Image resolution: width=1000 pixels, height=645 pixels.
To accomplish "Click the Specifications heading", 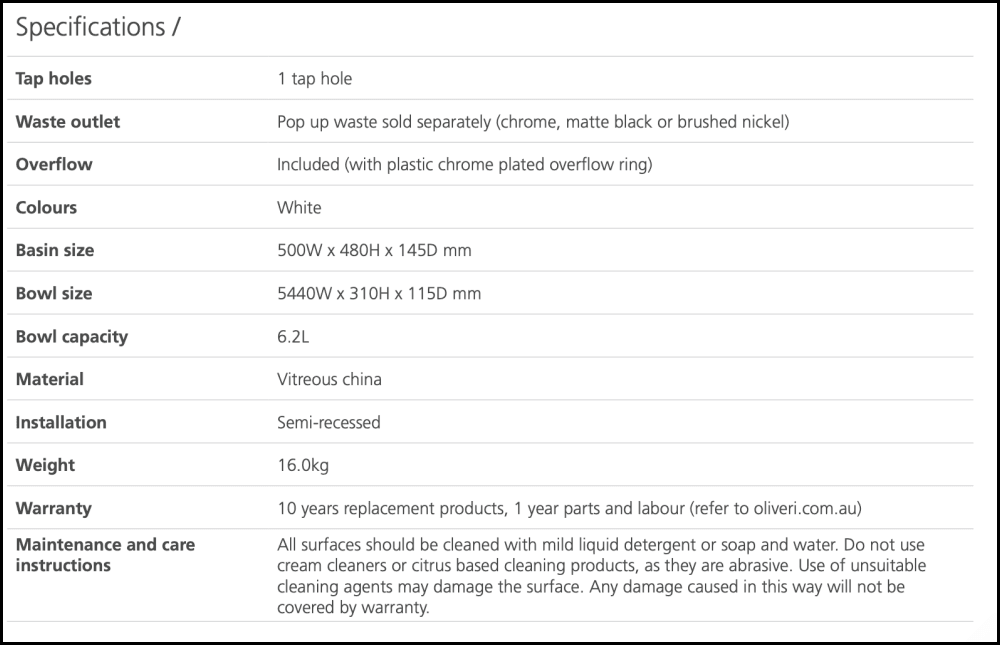I will click(97, 28).
